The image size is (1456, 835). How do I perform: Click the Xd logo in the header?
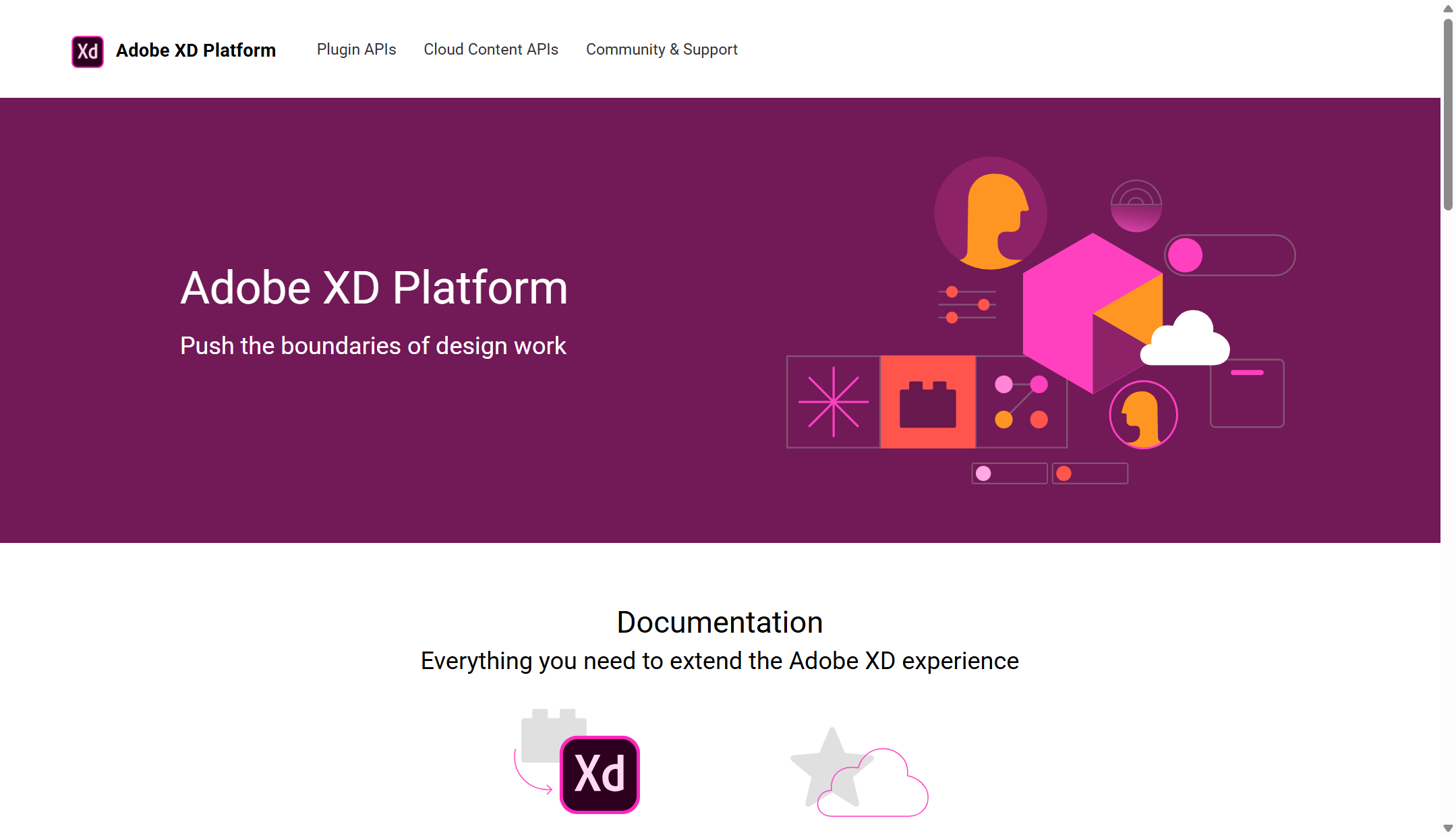click(88, 51)
